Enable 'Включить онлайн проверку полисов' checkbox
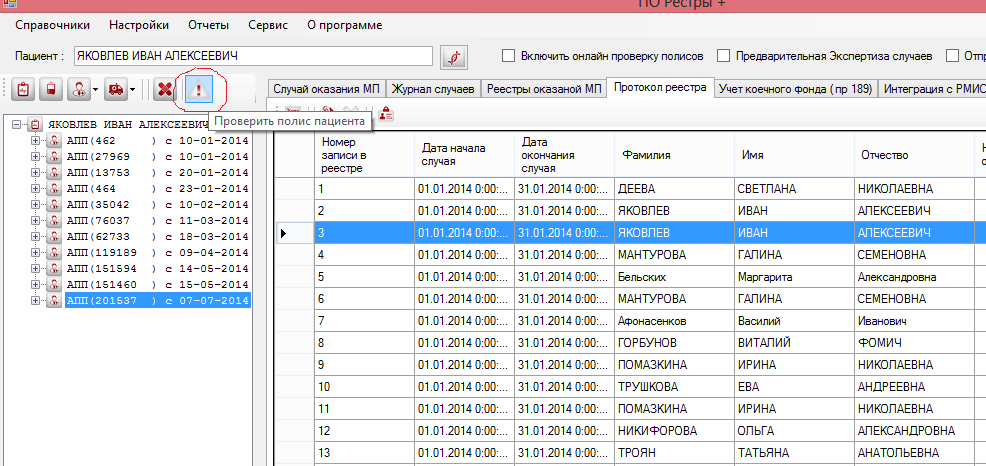 (x=508, y=56)
